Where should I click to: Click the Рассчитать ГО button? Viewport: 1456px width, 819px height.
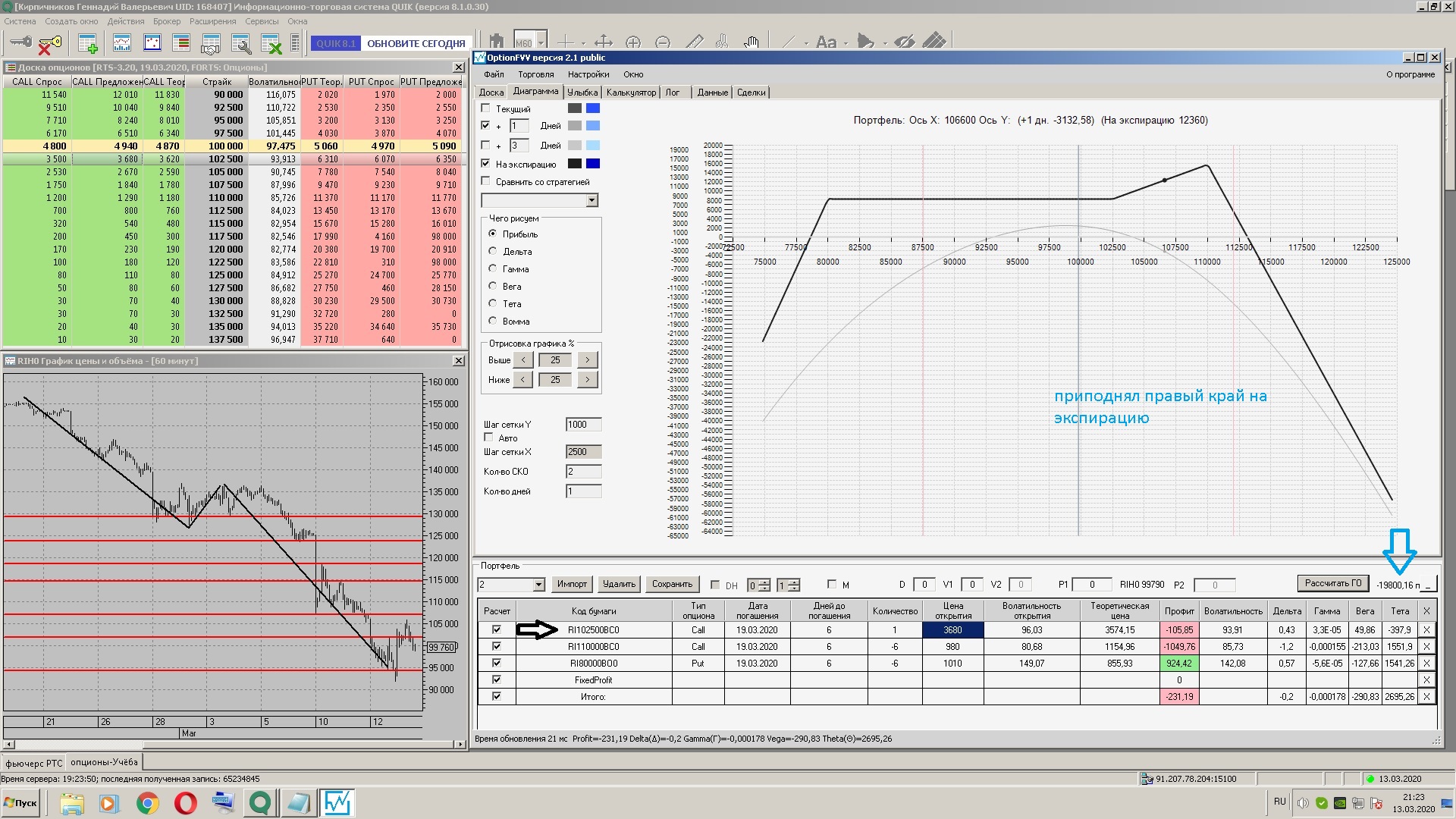[1333, 583]
